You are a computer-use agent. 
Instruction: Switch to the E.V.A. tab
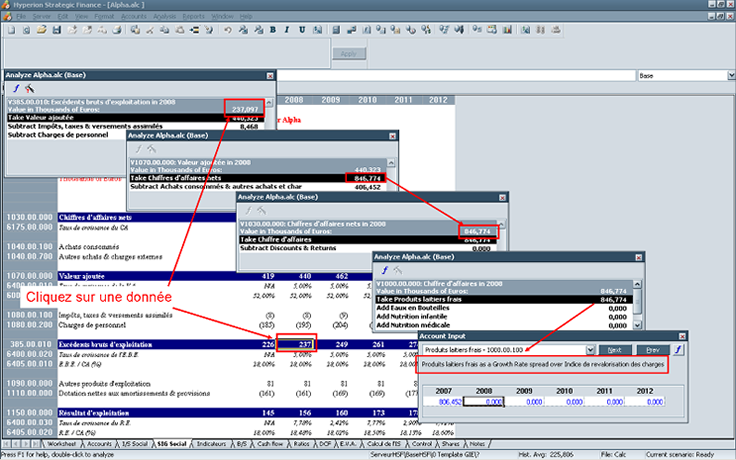348,444
